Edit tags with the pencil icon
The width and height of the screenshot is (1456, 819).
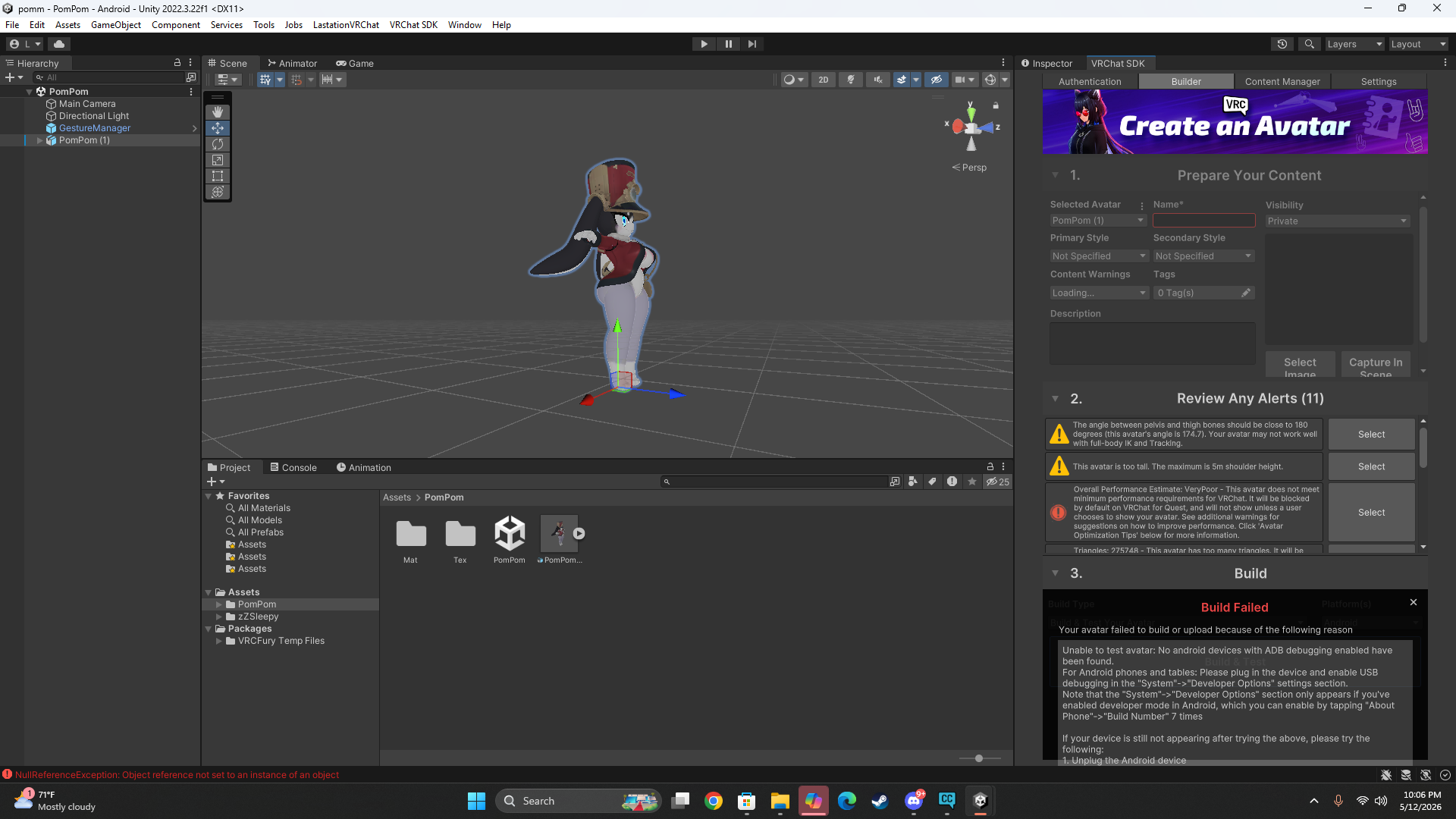[1246, 293]
